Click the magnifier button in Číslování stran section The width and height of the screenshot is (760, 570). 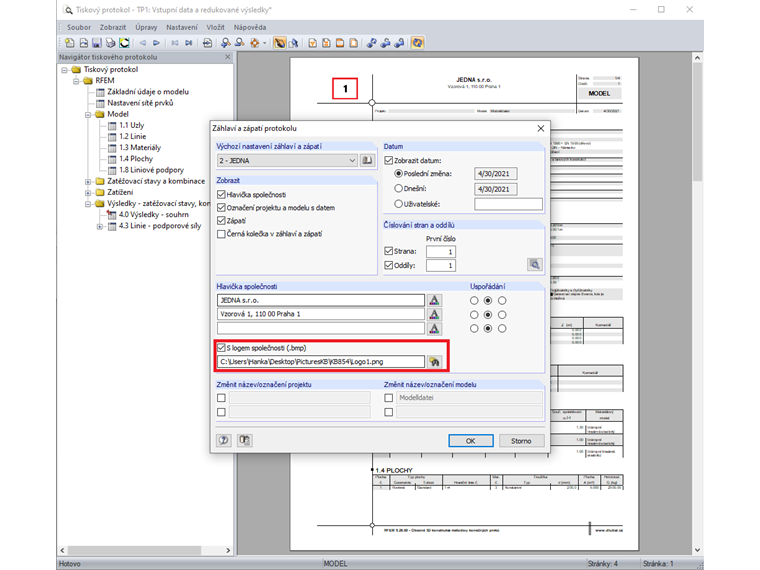(x=535, y=265)
